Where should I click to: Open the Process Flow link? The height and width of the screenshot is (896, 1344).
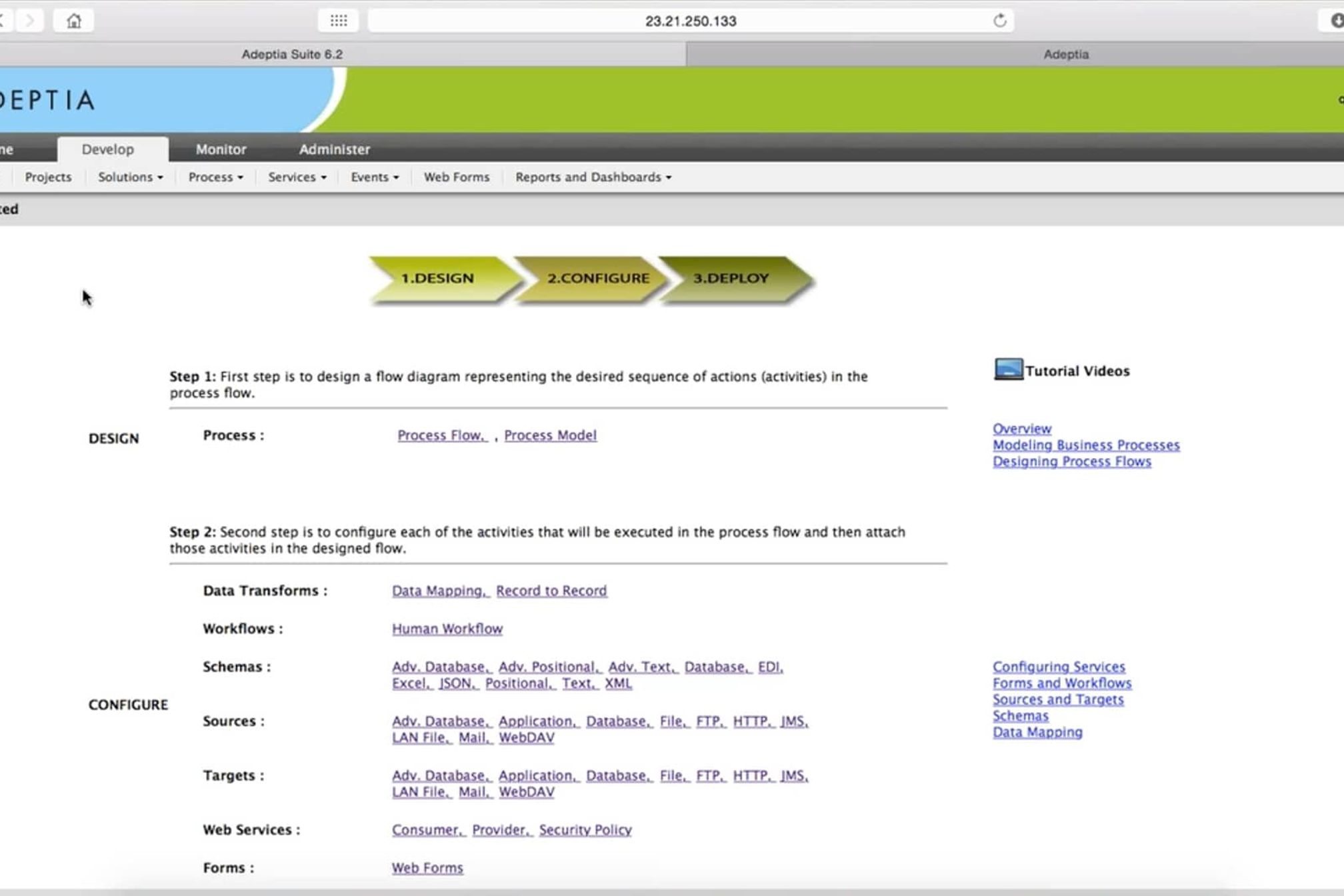point(441,435)
